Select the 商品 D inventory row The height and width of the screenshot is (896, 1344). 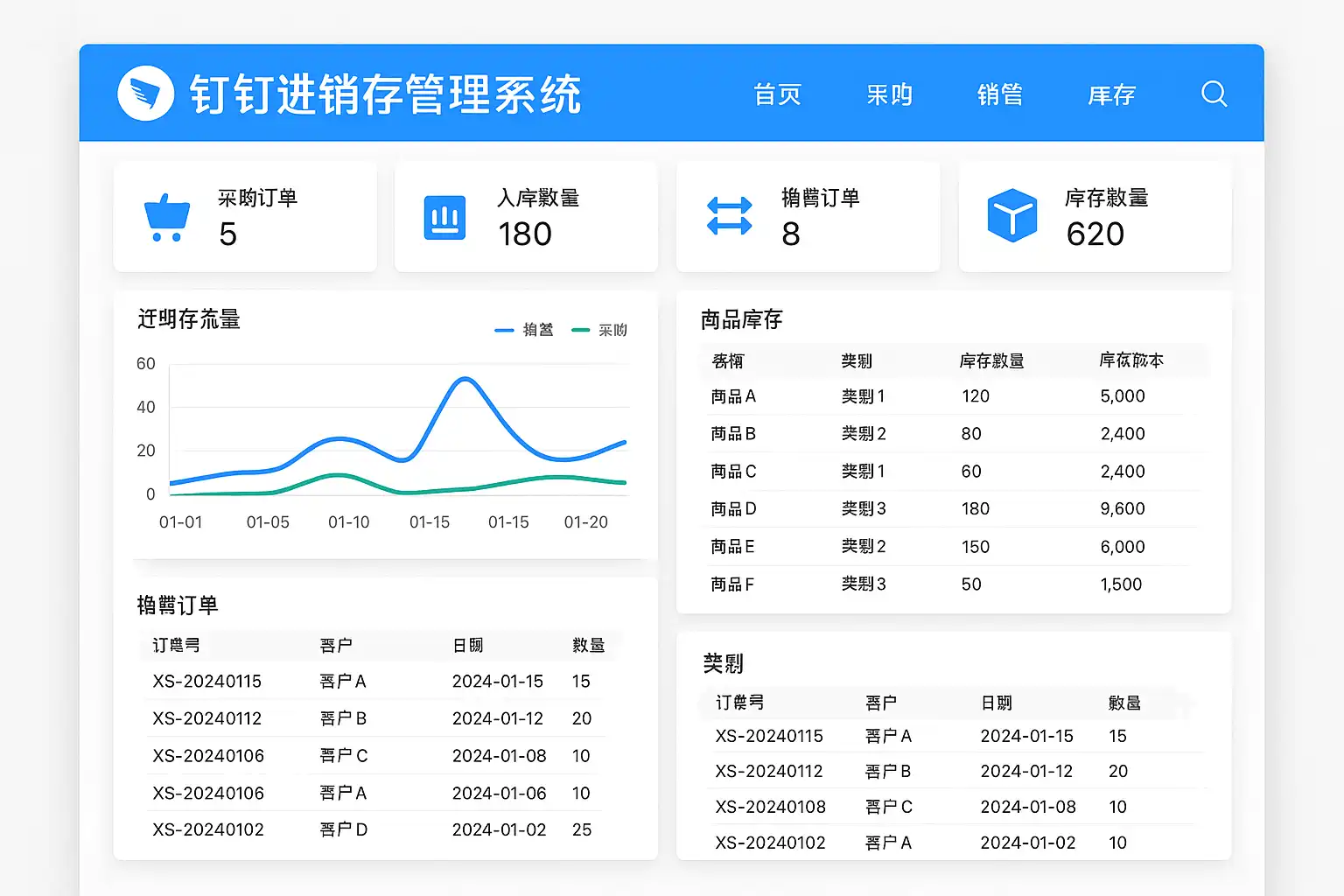733,509
